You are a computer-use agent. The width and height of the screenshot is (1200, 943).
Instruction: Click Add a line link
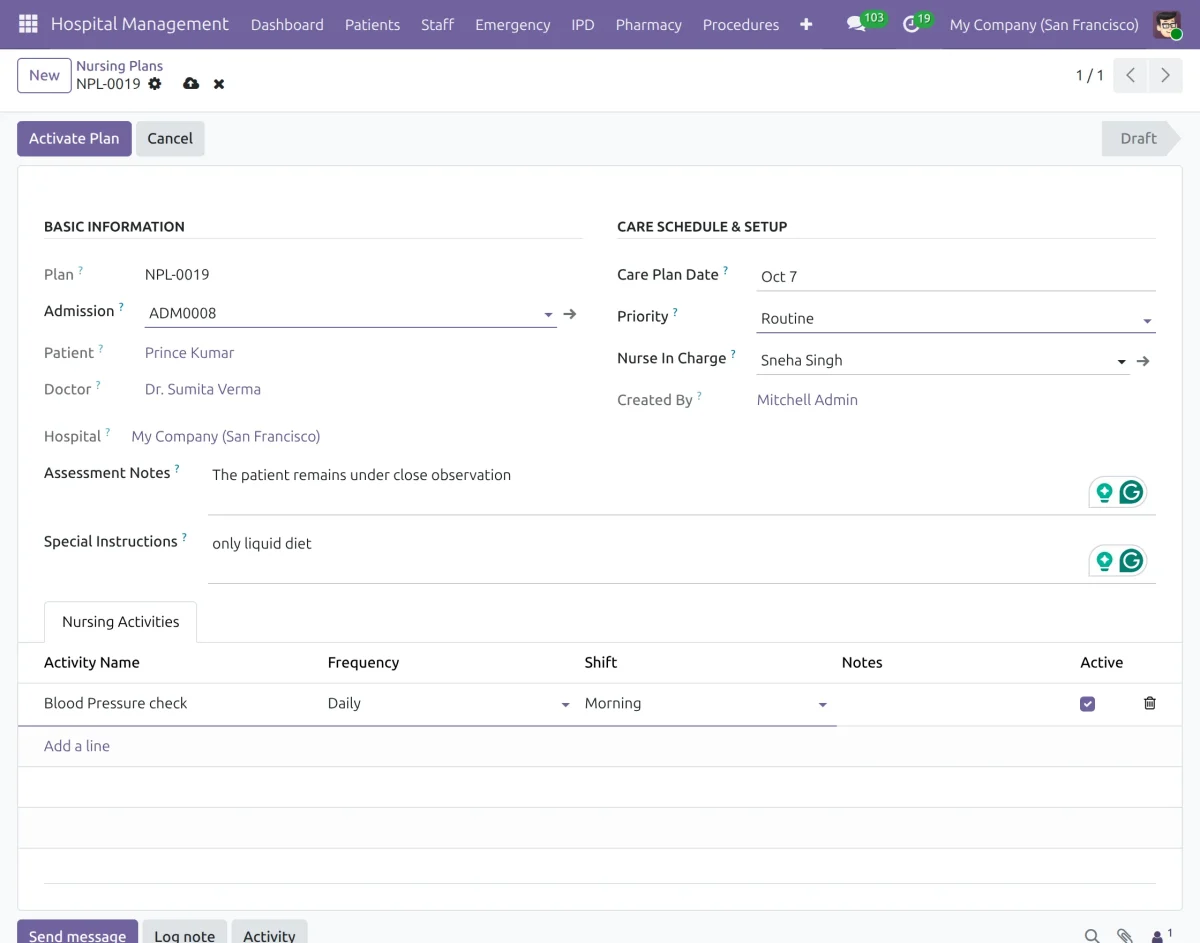(77, 746)
